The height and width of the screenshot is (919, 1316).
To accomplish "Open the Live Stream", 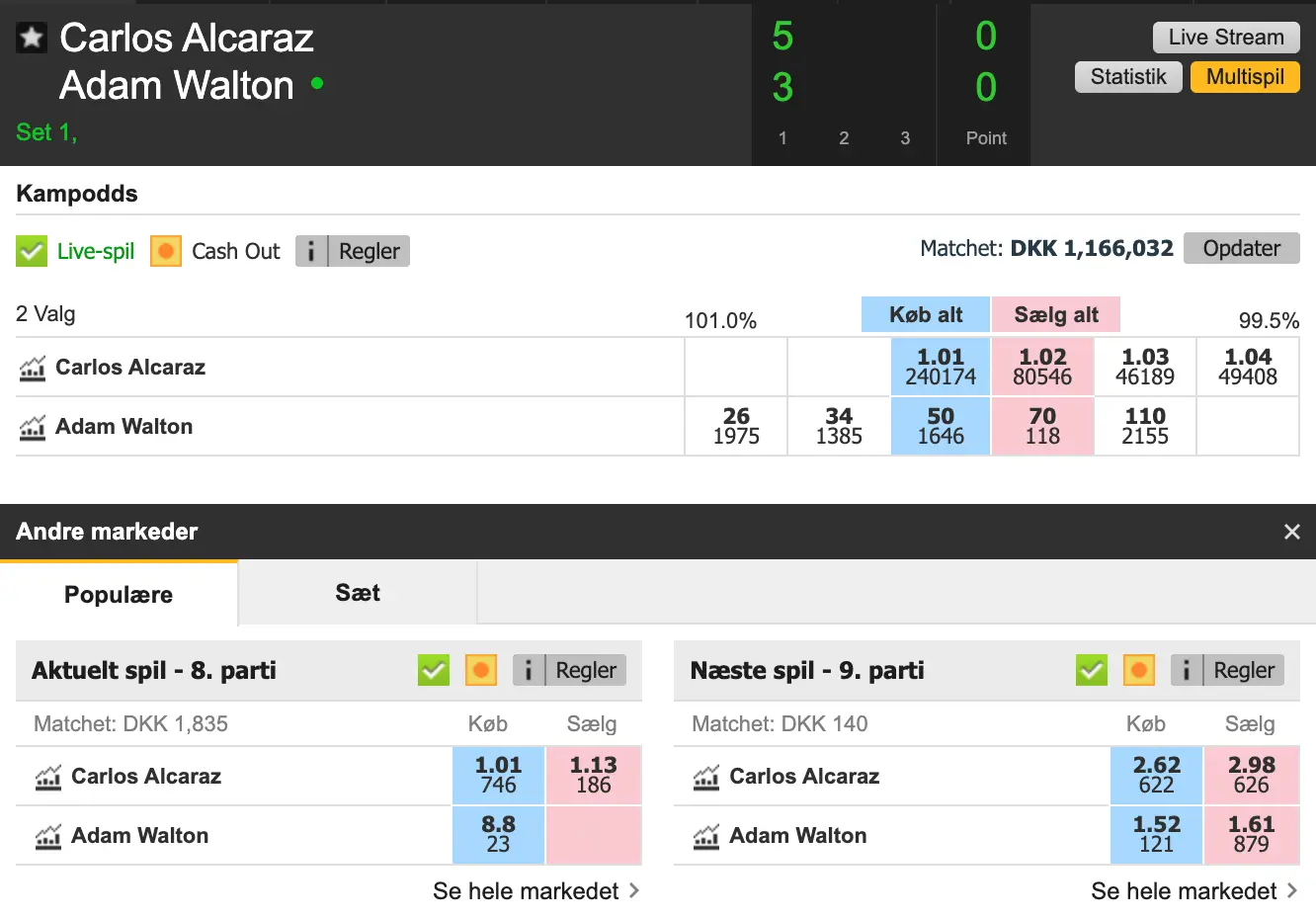I will coord(1226,37).
